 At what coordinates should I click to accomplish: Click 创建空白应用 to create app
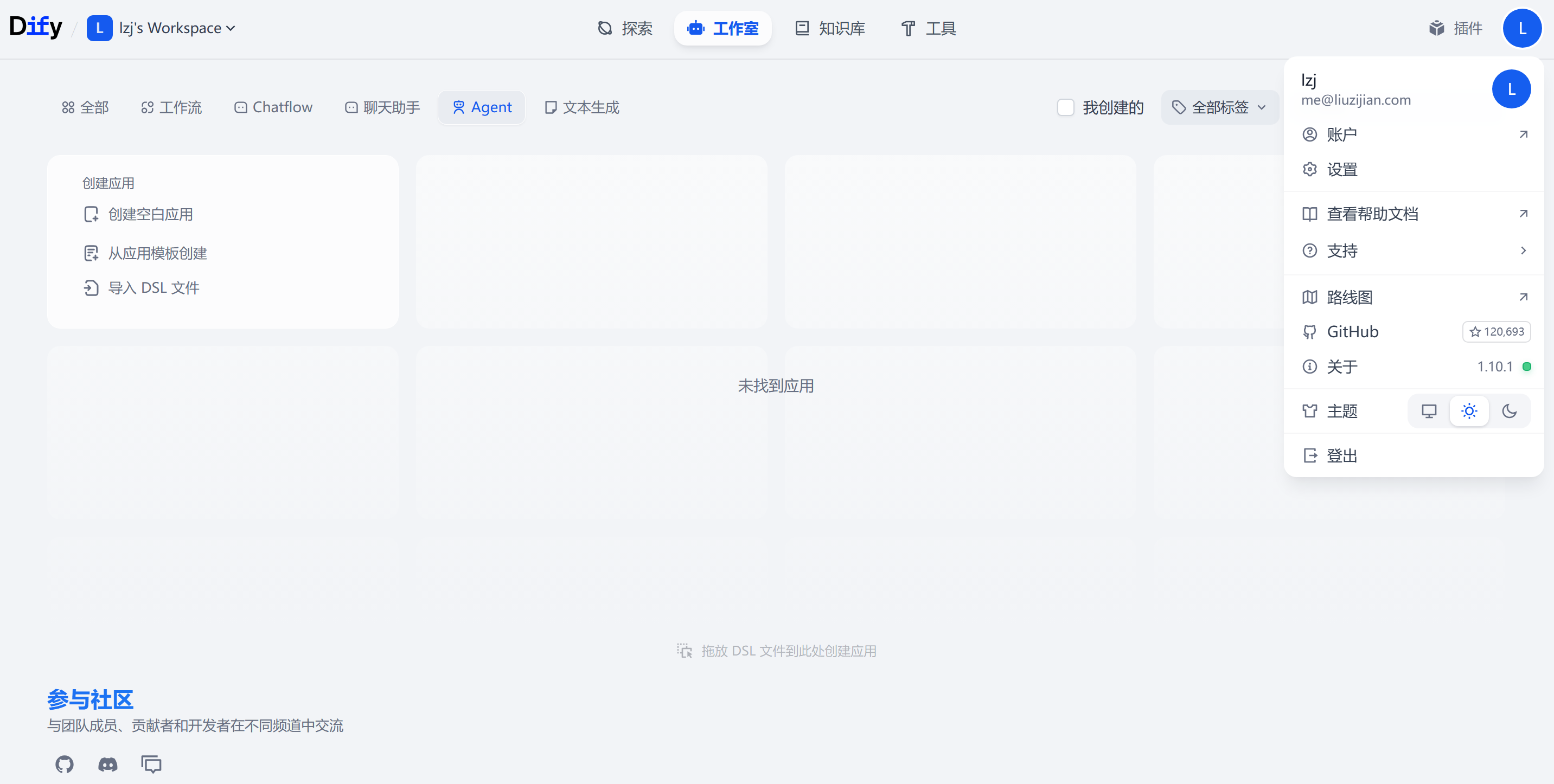click(150, 214)
